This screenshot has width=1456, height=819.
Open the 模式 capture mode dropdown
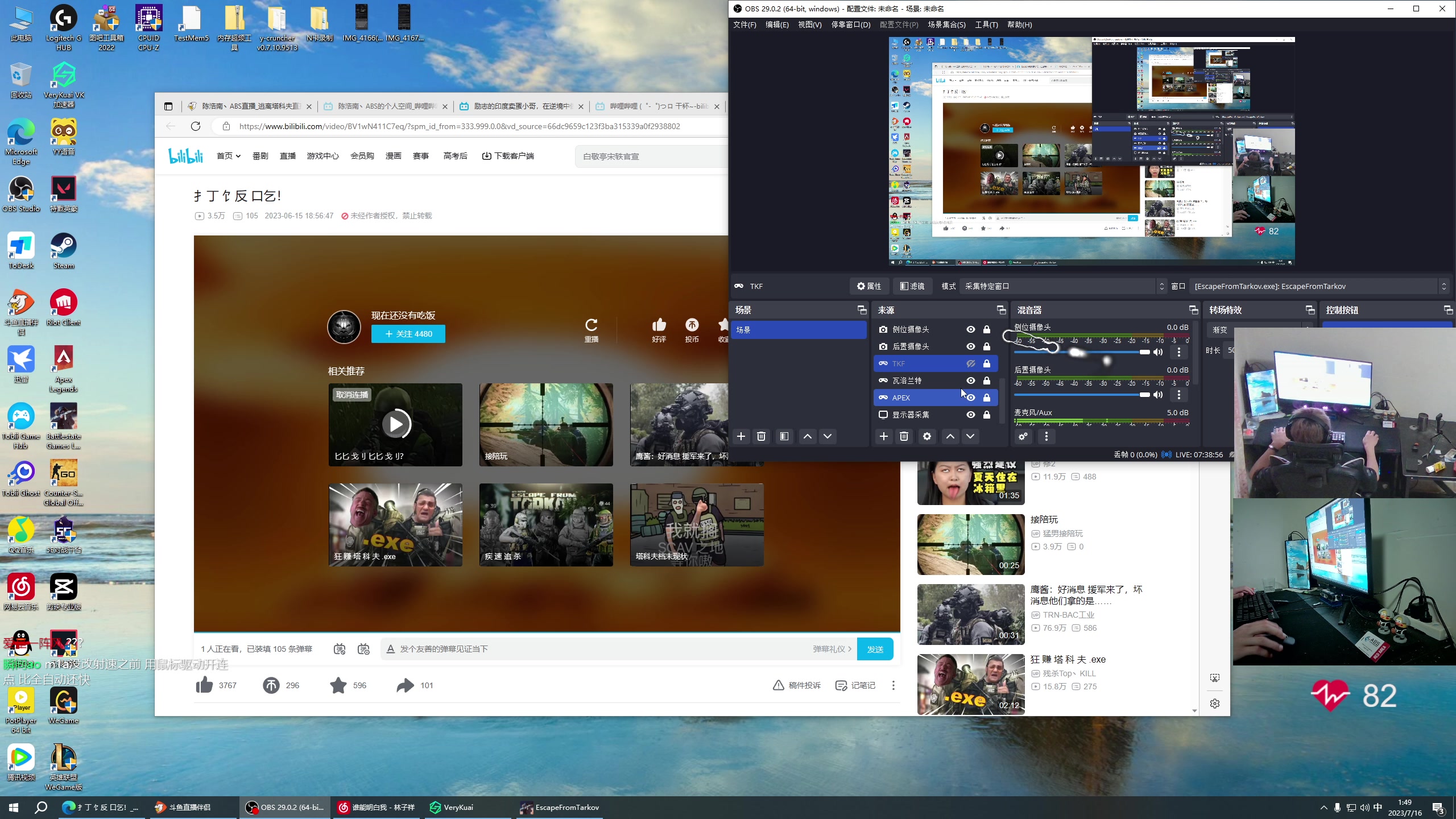[1063, 286]
